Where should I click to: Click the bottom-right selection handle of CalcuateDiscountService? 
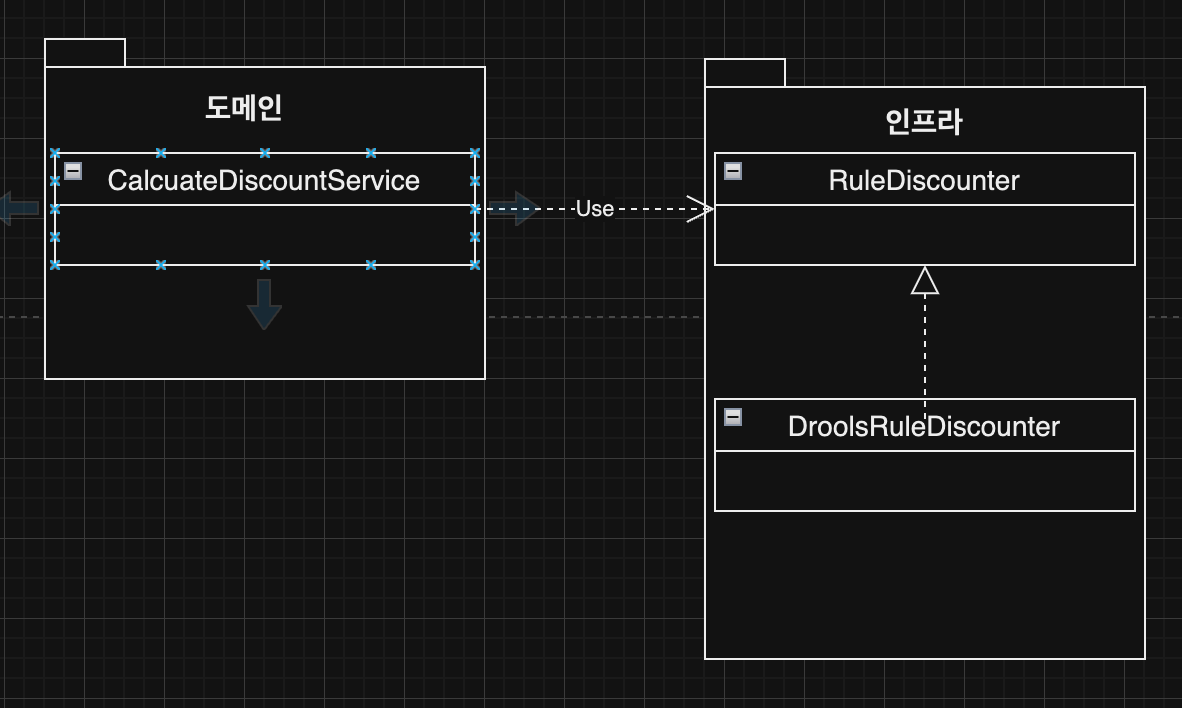pyautogui.click(x=475, y=265)
